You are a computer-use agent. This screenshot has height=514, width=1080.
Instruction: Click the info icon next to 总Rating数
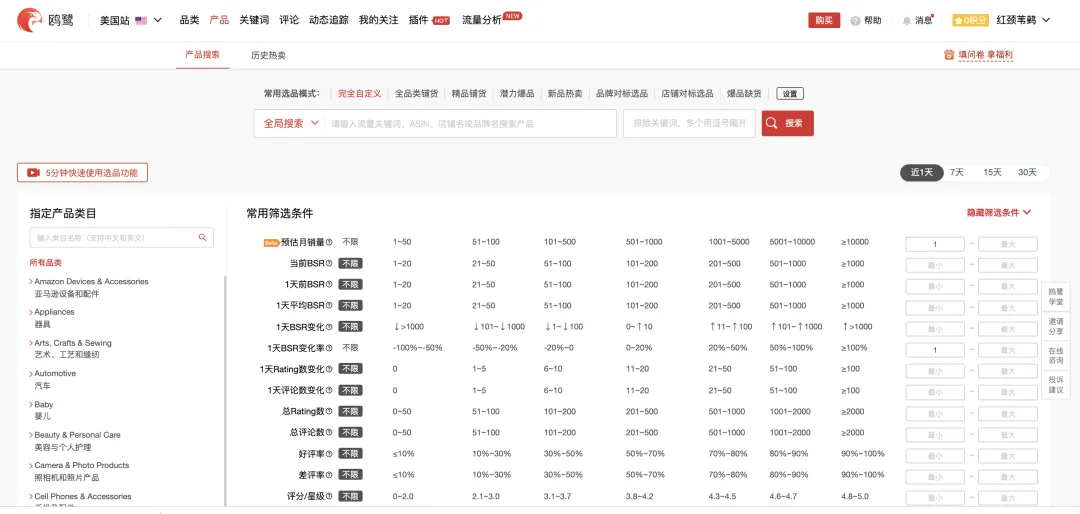[x=329, y=411]
